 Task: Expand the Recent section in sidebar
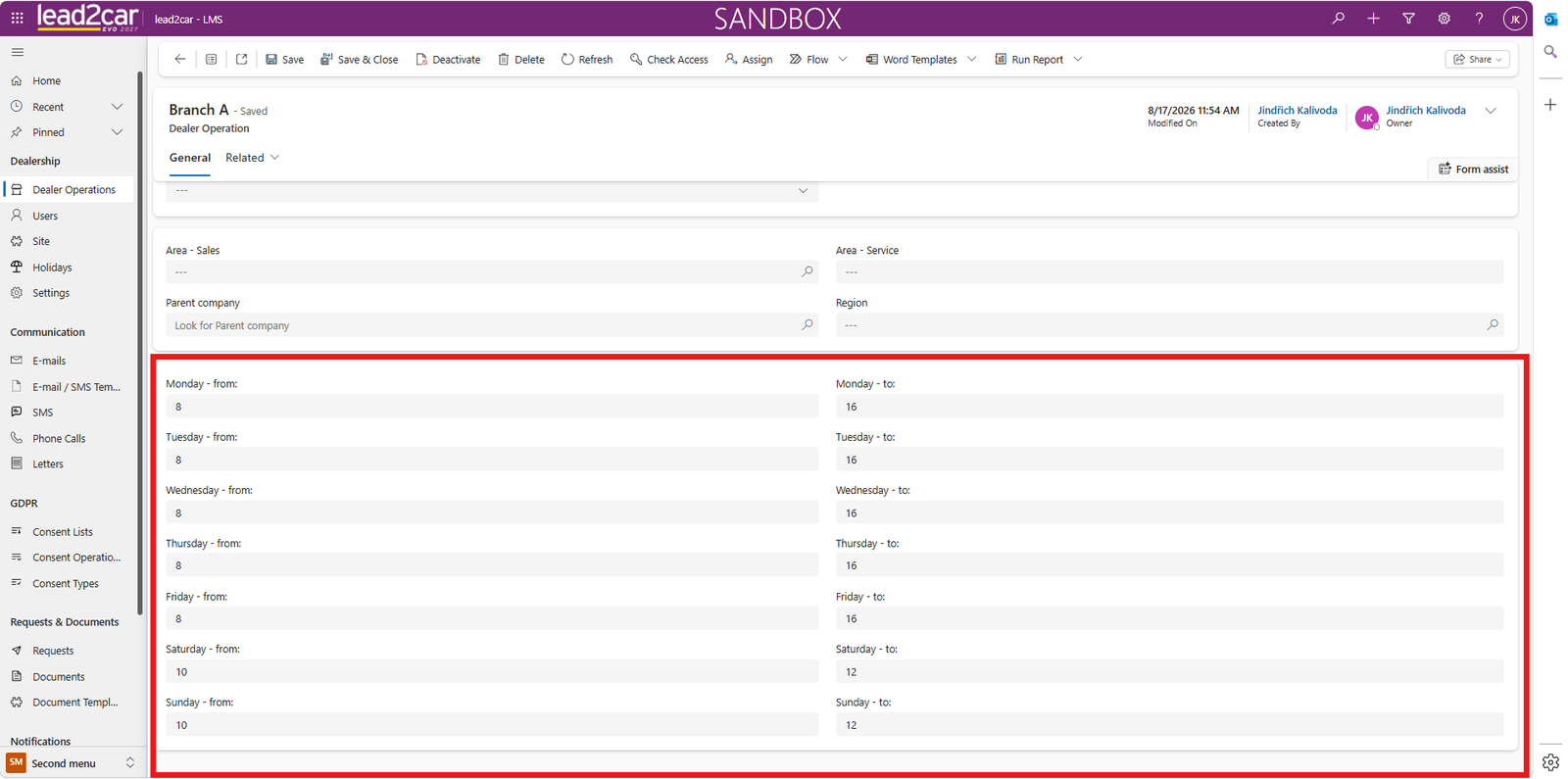[x=117, y=107]
